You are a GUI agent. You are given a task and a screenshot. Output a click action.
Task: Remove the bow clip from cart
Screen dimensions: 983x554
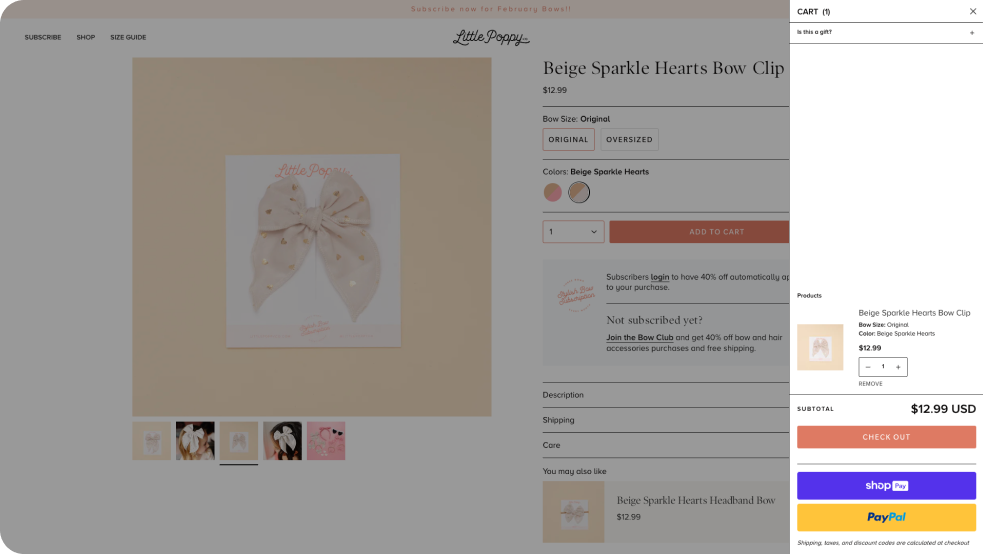tap(870, 384)
